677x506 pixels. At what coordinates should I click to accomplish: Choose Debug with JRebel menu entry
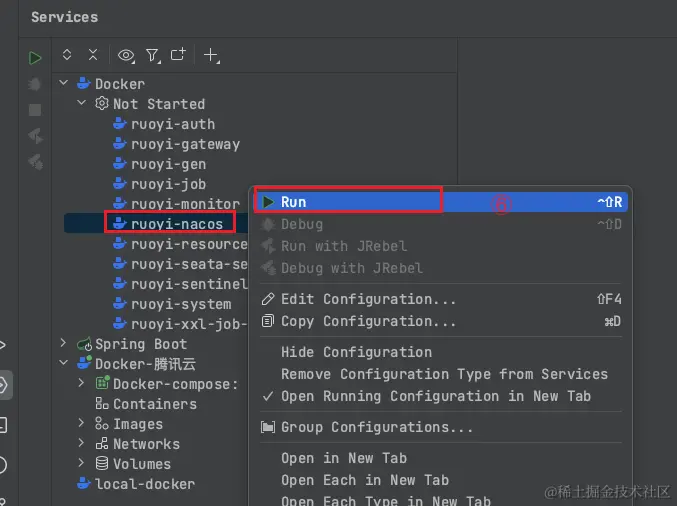[440, 268]
